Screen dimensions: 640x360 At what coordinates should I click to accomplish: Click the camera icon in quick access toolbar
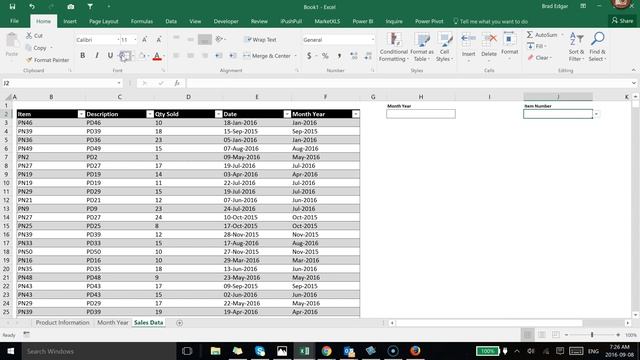[x=71, y=7]
